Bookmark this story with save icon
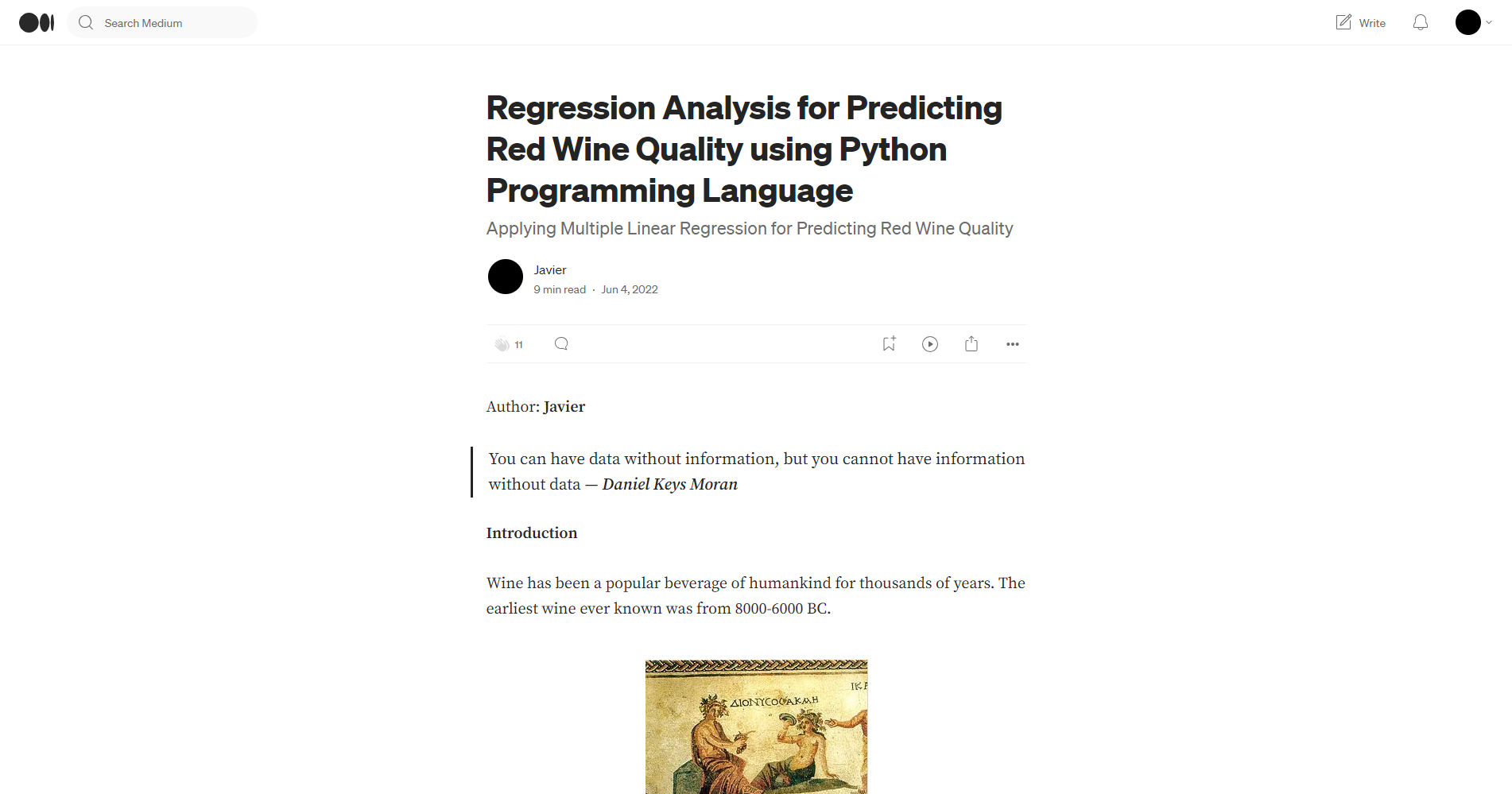Screen dimensions: 1512x794 (x=889, y=343)
